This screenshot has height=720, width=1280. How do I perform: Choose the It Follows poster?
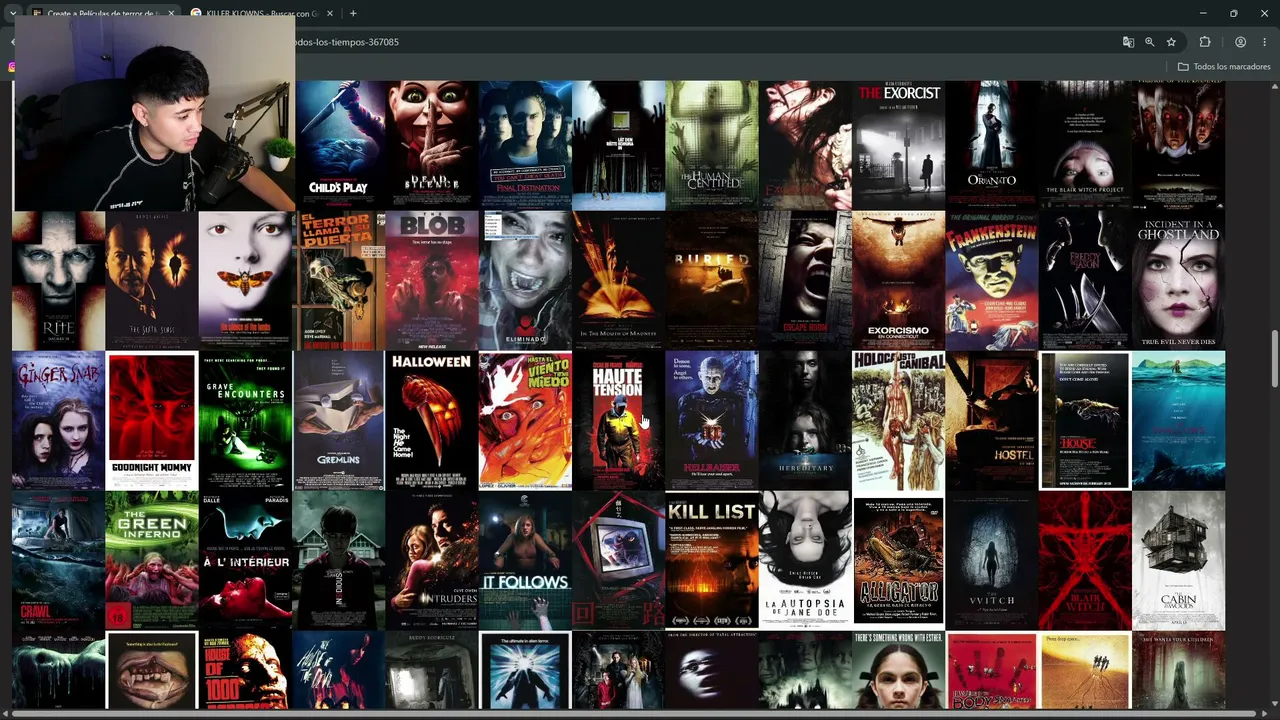tap(525, 561)
